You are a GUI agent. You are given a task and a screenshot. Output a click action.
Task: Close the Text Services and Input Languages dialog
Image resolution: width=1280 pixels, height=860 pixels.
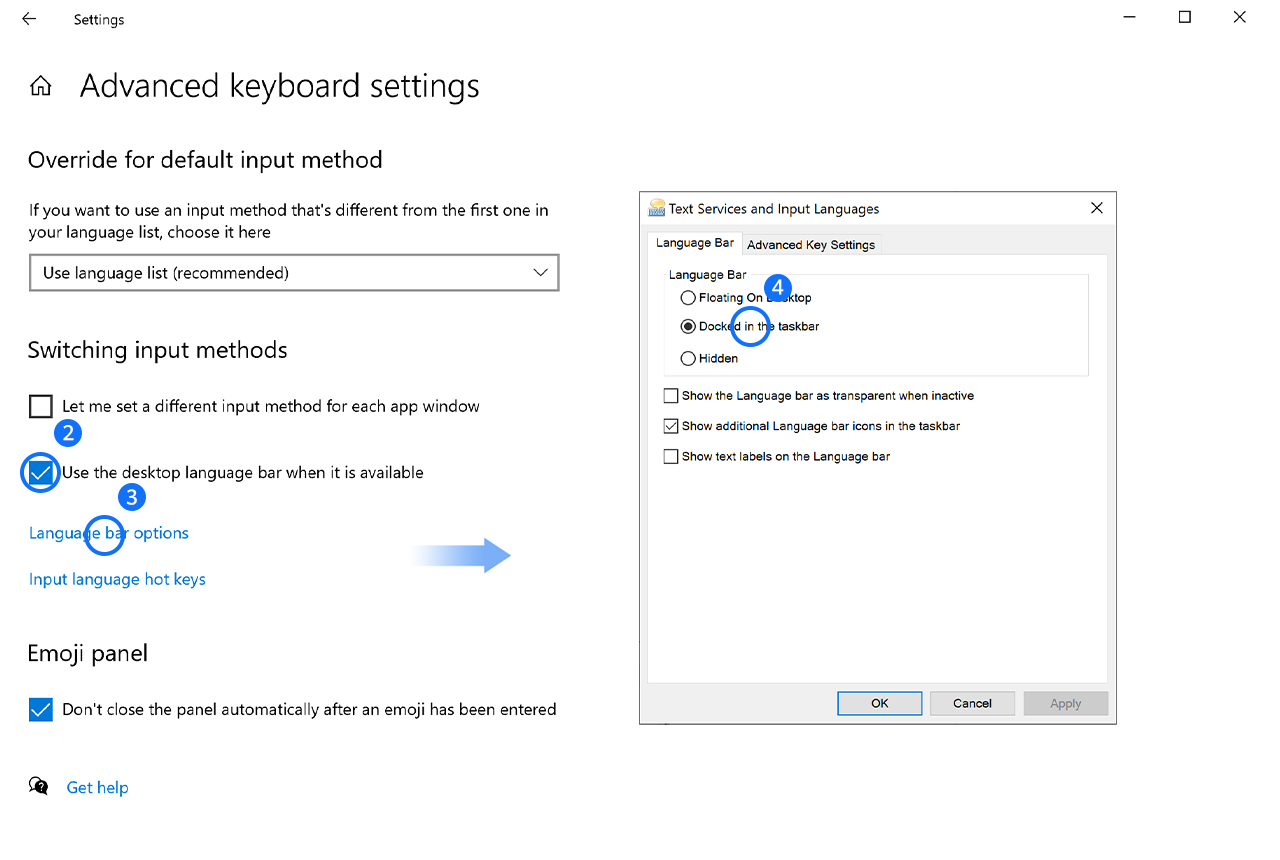1096,208
